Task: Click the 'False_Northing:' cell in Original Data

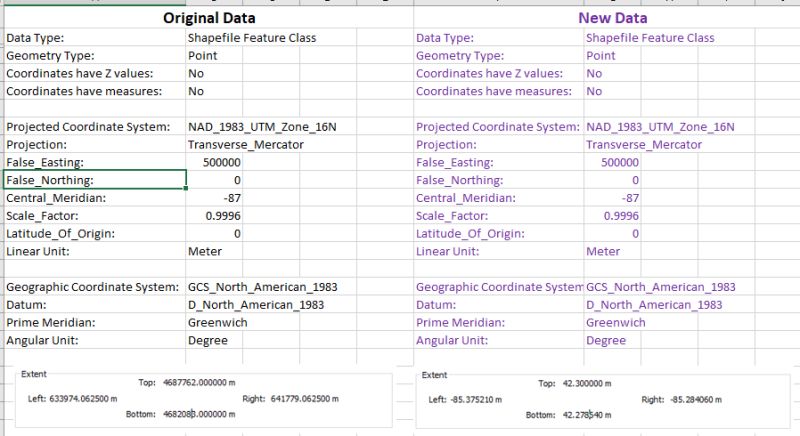Action: point(95,180)
